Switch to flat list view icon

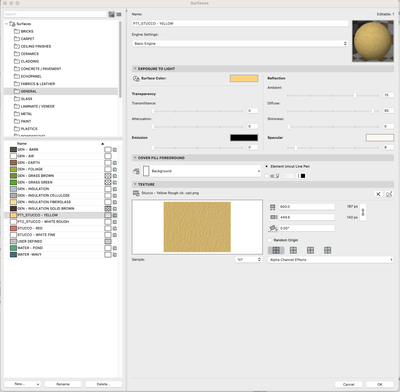point(119,14)
